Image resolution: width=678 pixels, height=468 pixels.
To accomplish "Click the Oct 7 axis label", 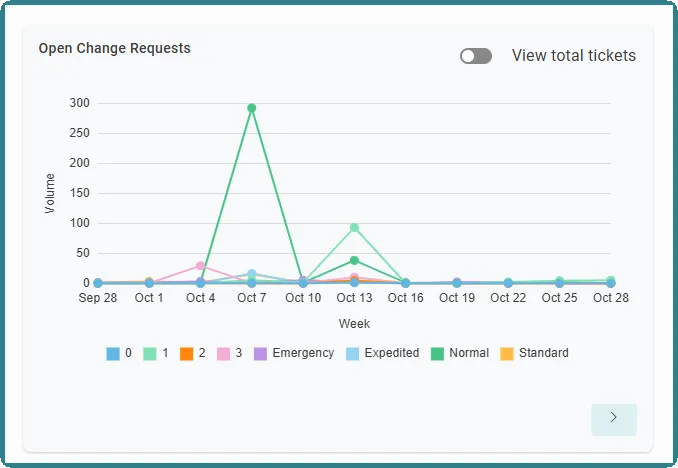I will click(252, 298).
